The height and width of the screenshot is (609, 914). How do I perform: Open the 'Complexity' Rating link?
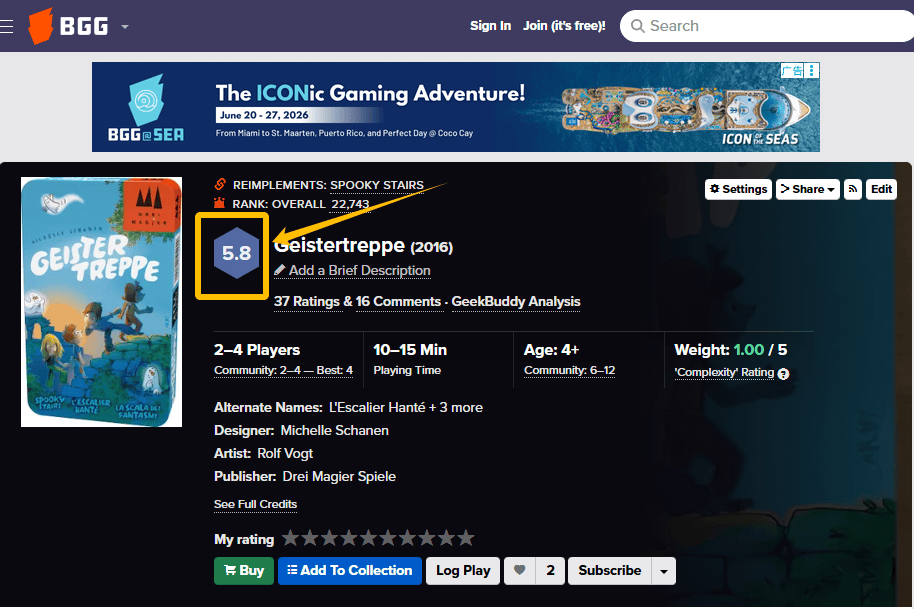724,372
